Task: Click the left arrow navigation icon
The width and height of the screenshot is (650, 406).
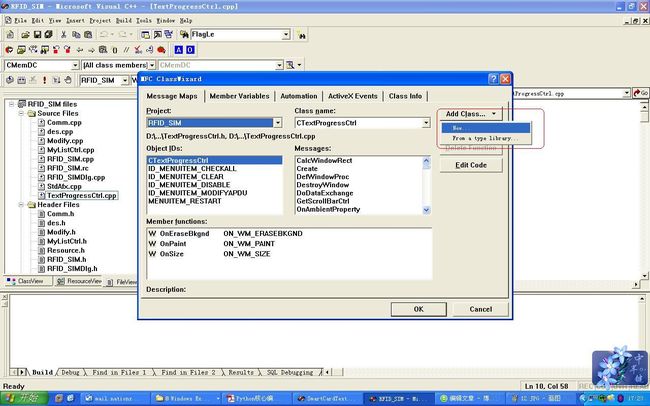Action: [80, 50]
